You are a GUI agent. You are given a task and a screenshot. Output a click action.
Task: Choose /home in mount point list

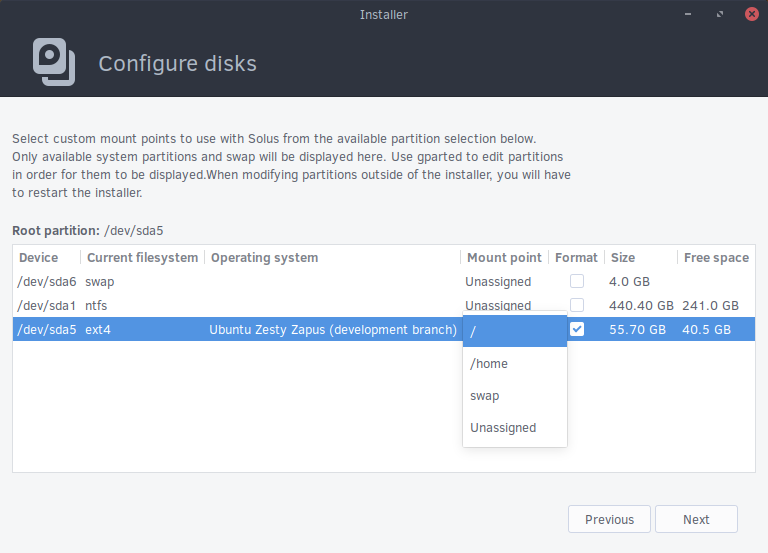pos(515,363)
